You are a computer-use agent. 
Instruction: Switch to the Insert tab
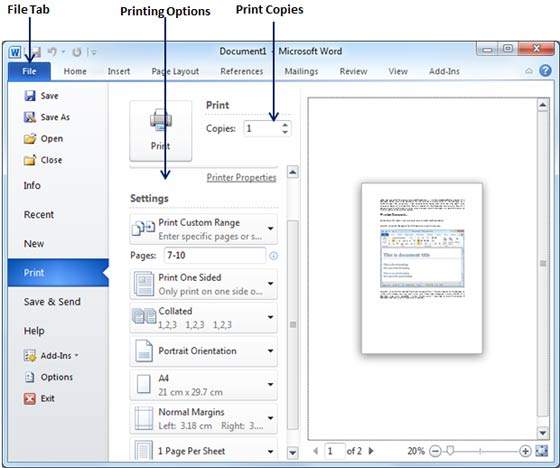point(119,71)
